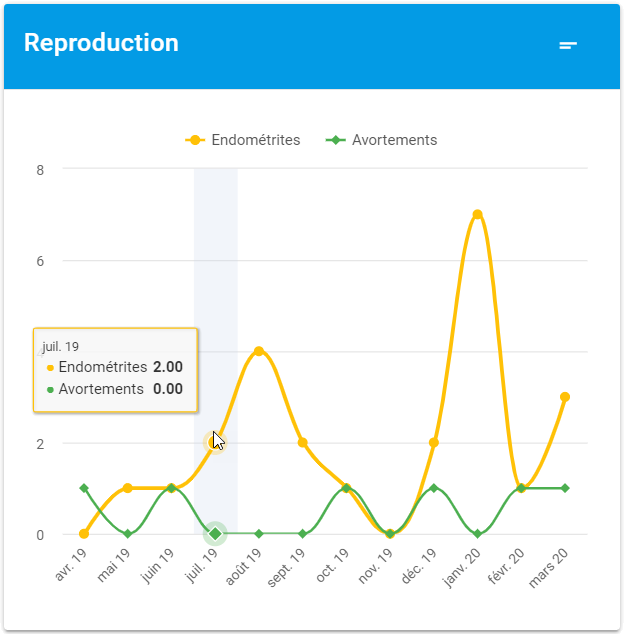The image size is (624, 634).
Task: Click Avortements diamond at août 19
Action: pos(259,534)
